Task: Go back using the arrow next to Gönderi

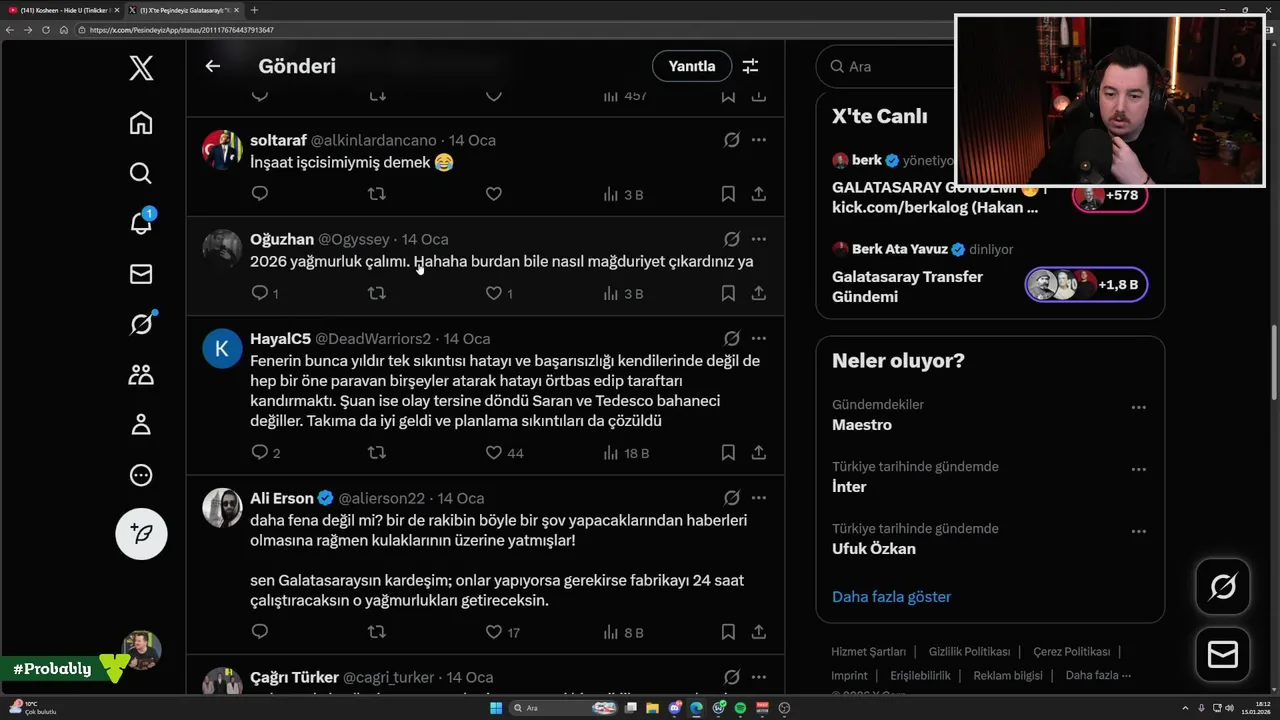Action: (212, 66)
